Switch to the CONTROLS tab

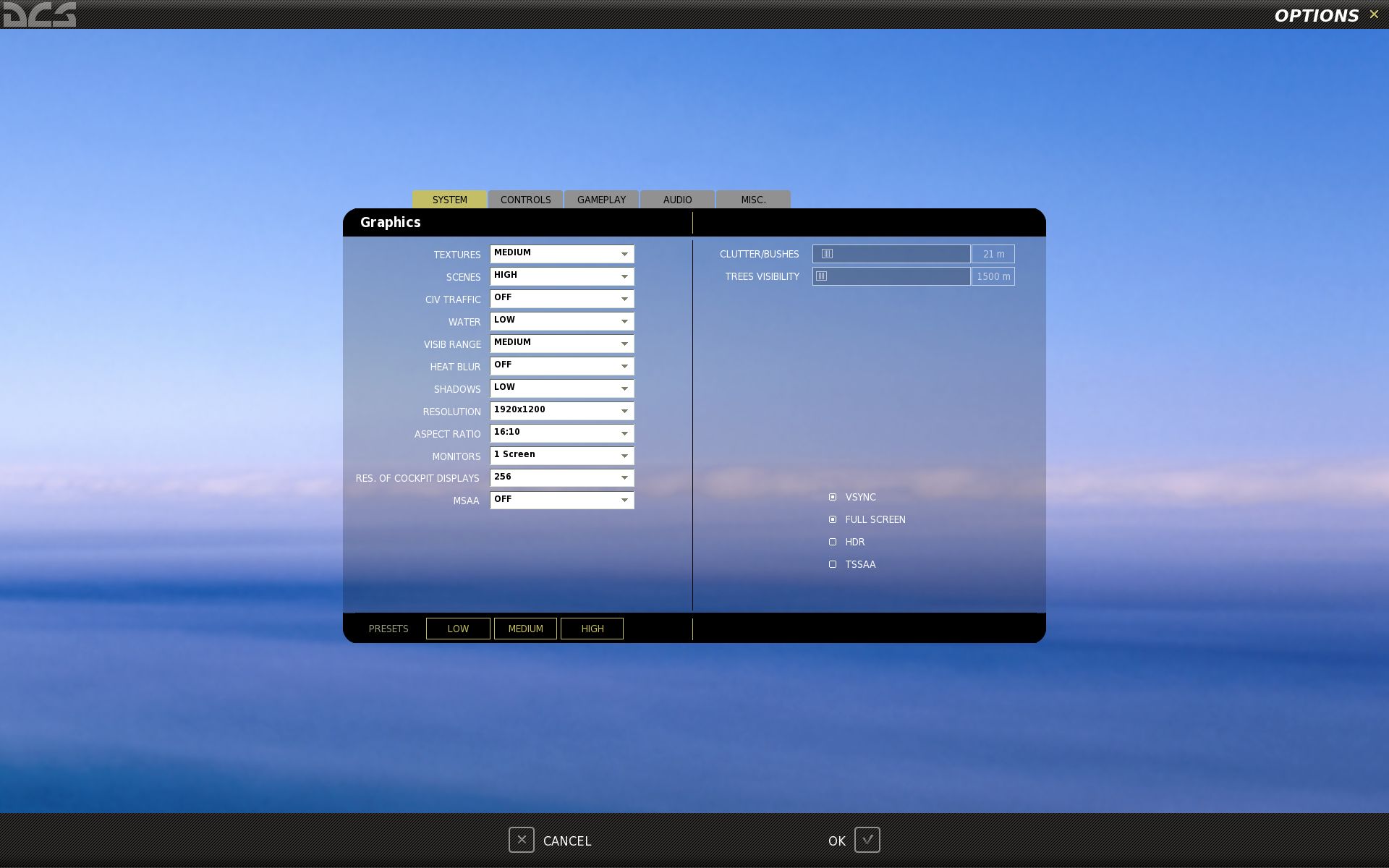(x=525, y=200)
